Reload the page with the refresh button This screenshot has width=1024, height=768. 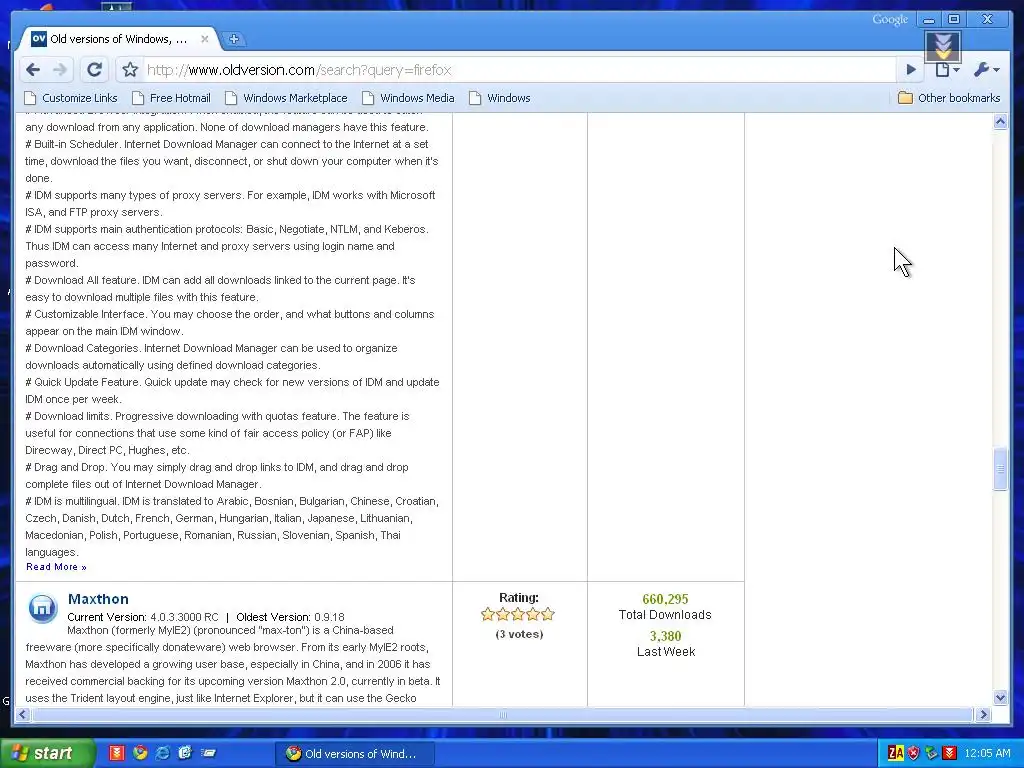[x=95, y=69]
